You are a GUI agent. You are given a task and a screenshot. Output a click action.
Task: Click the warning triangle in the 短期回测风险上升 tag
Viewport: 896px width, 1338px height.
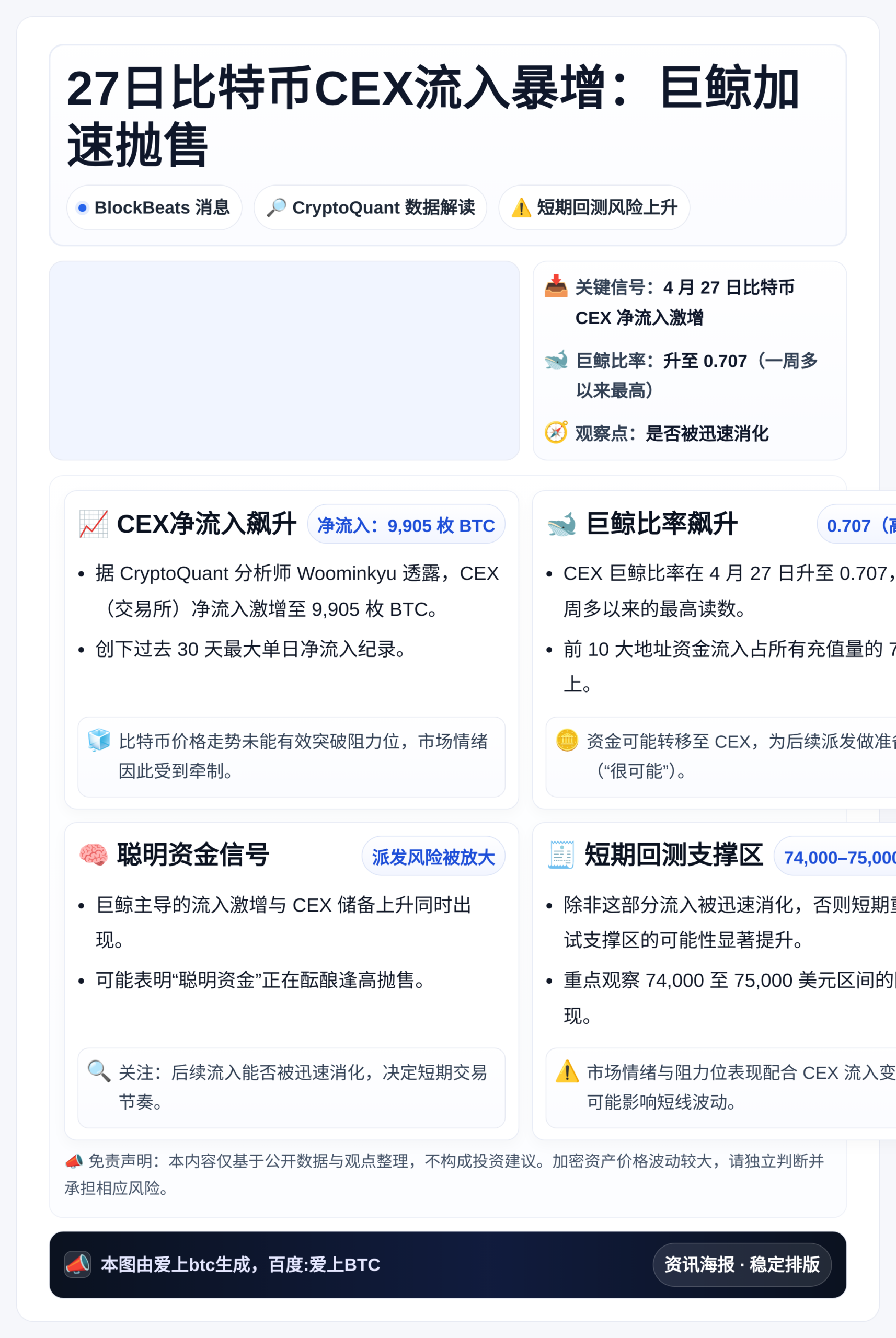(521, 207)
